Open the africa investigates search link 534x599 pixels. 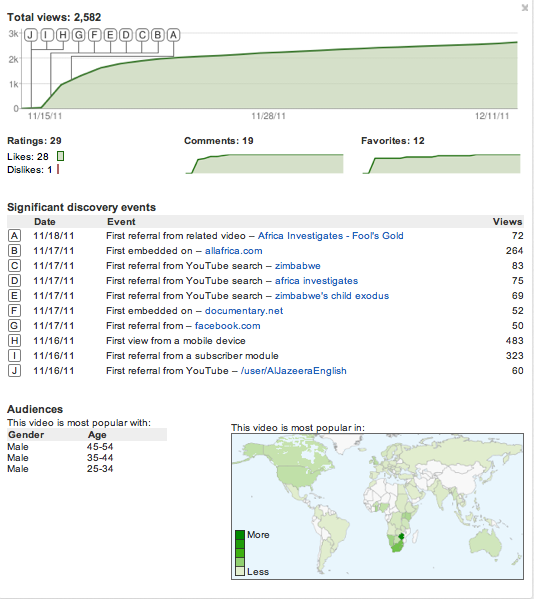point(316,281)
